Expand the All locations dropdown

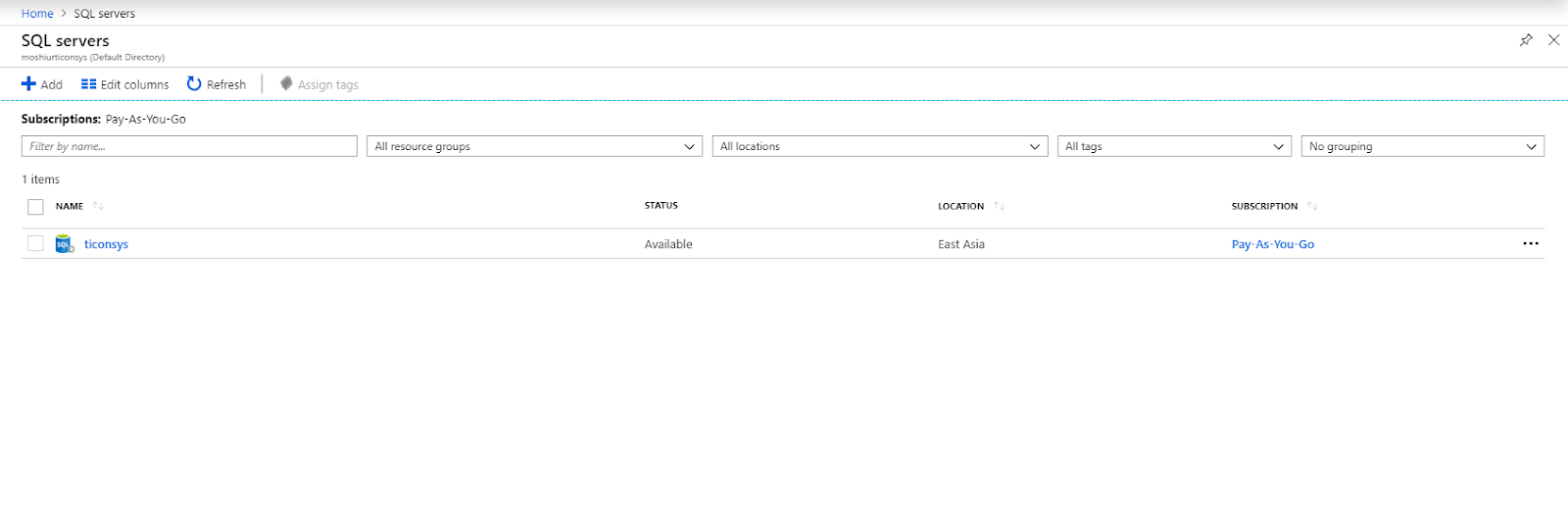click(x=880, y=146)
